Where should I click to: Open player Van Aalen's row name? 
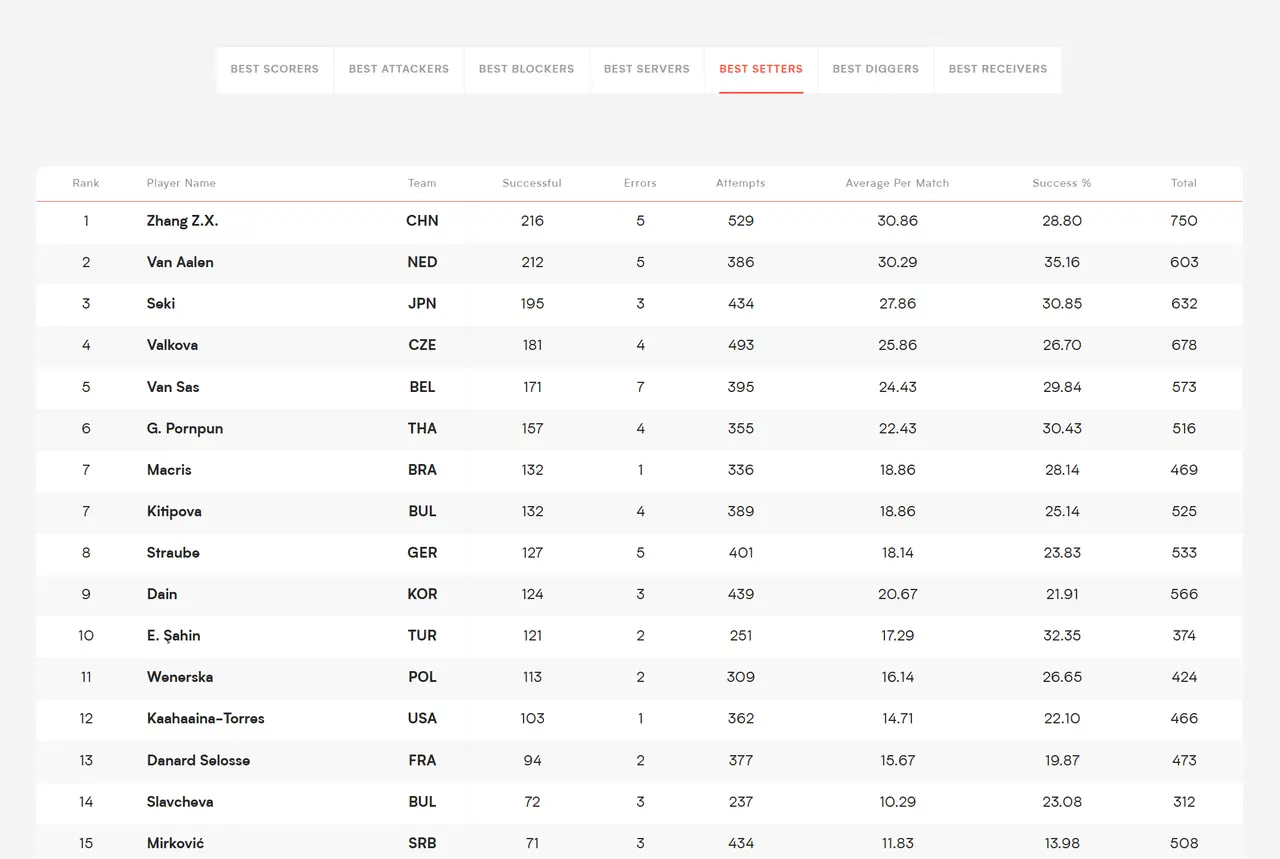point(180,262)
